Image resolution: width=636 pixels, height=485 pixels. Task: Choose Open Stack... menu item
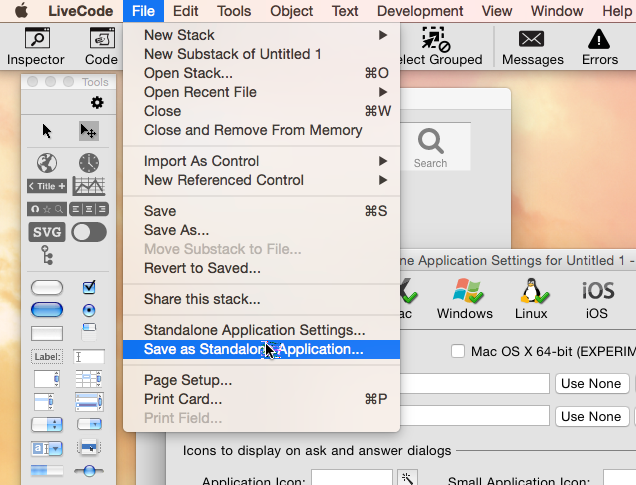262,73
